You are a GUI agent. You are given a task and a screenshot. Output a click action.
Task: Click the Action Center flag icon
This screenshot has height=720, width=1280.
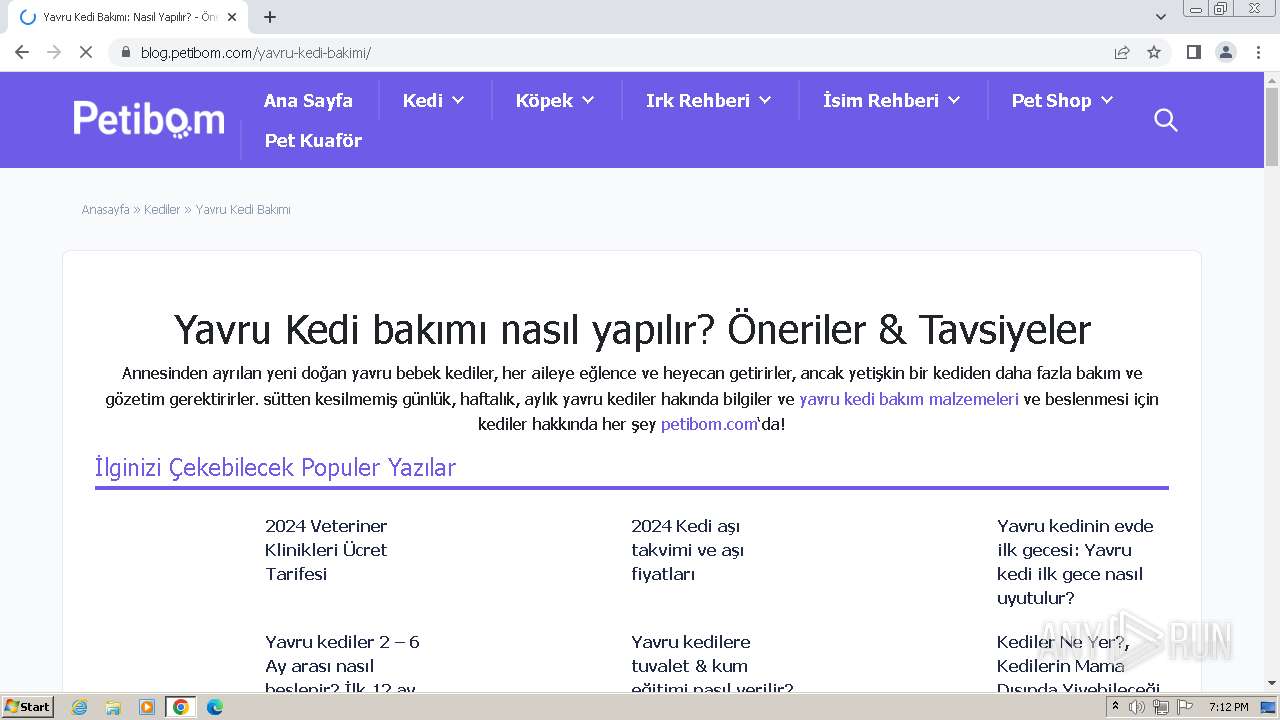(x=1185, y=707)
